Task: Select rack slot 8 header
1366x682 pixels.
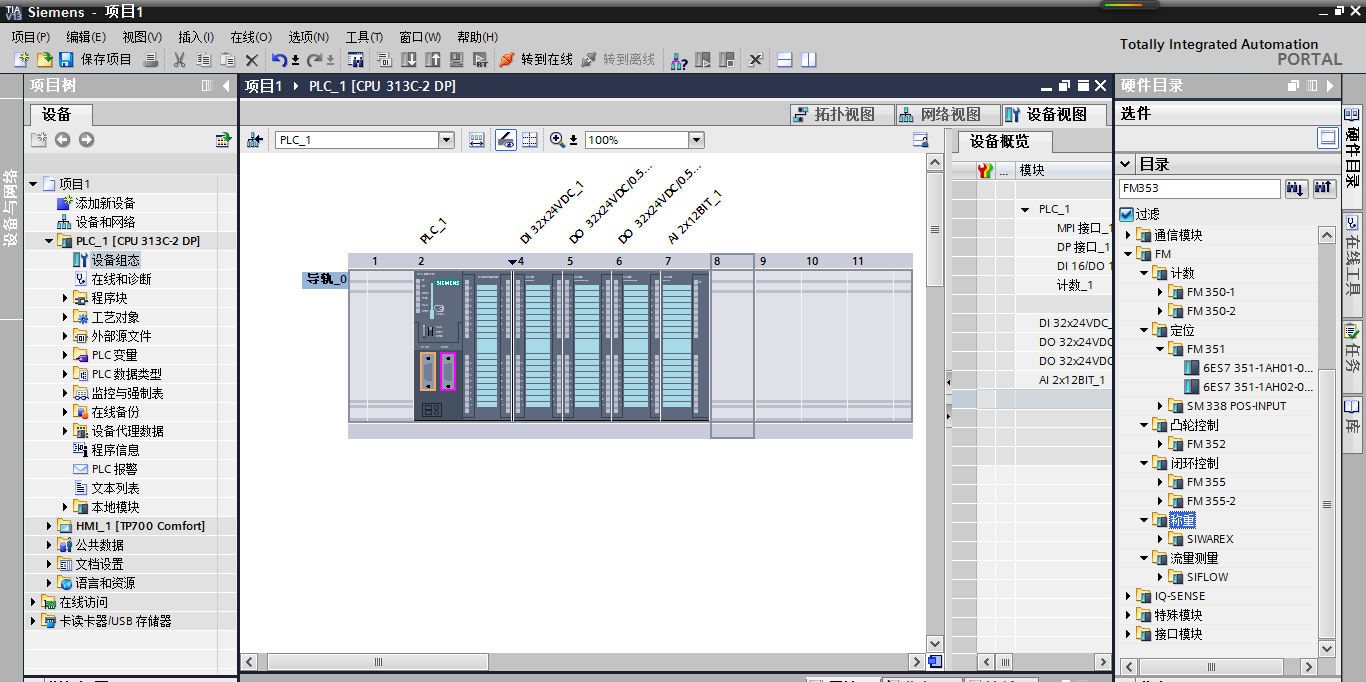Action: pos(732,261)
